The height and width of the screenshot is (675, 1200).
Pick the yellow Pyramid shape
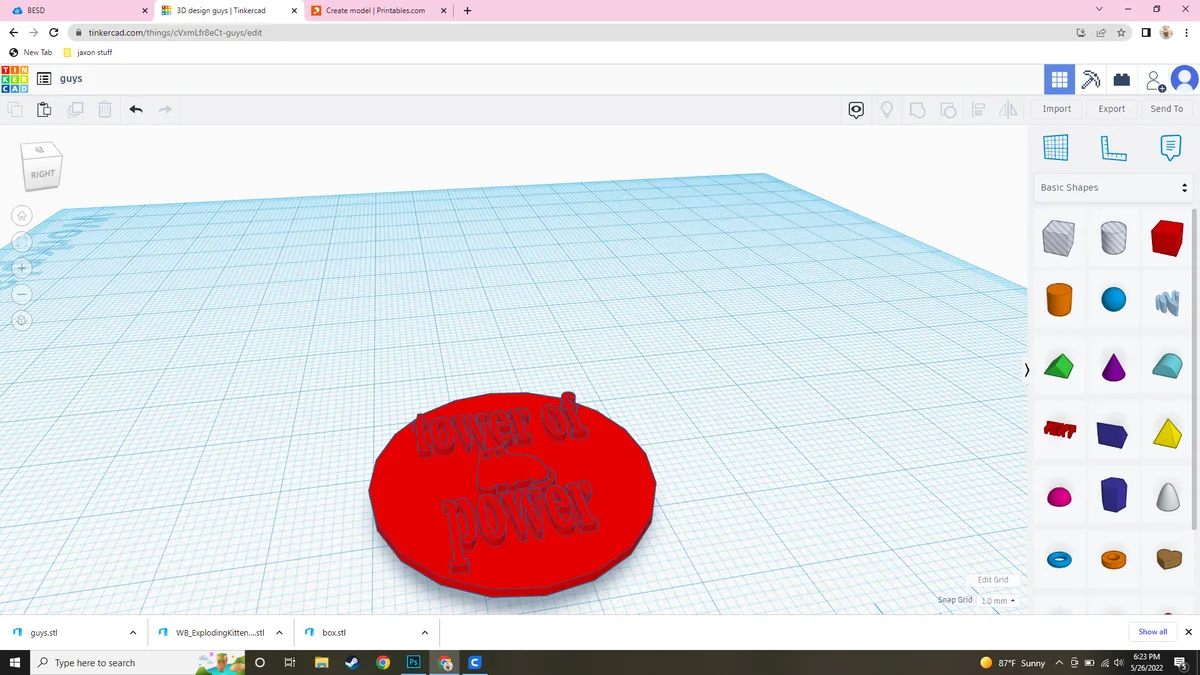[1166, 432]
